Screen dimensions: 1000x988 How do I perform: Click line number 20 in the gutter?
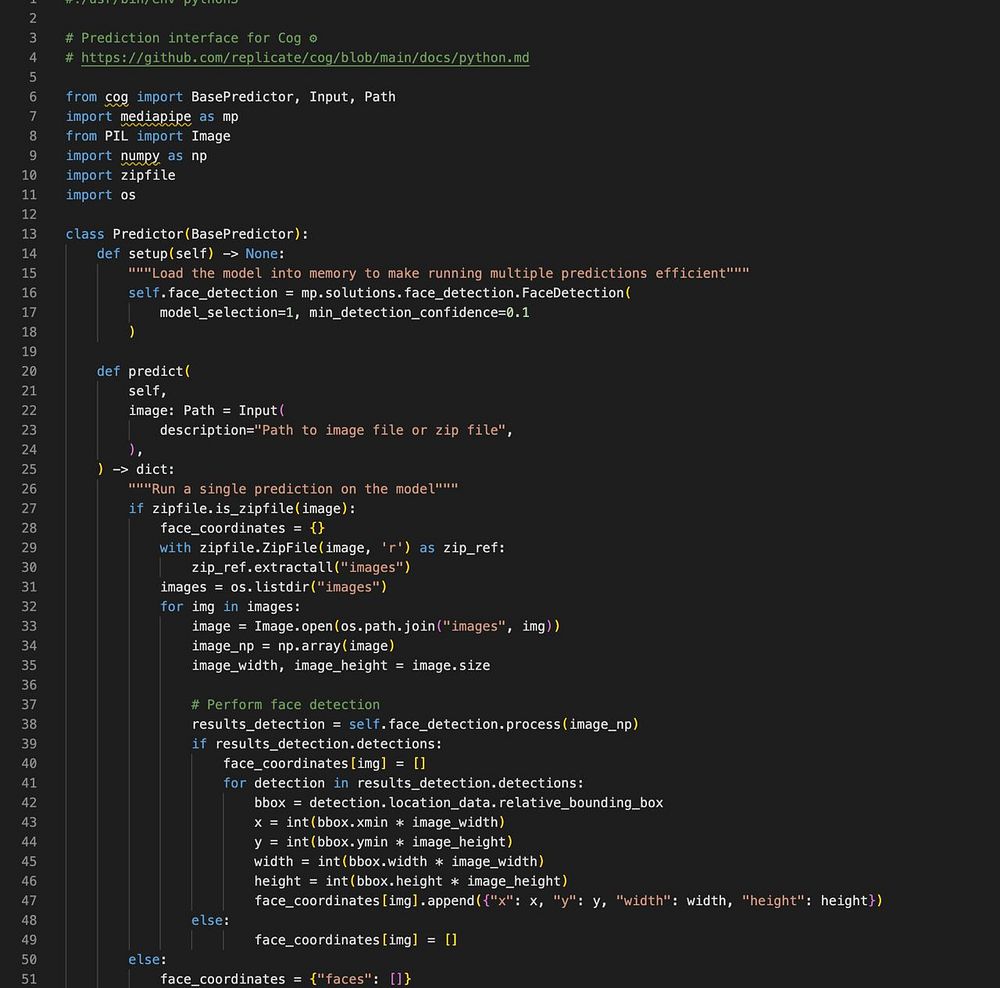click(x=29, y=371)
